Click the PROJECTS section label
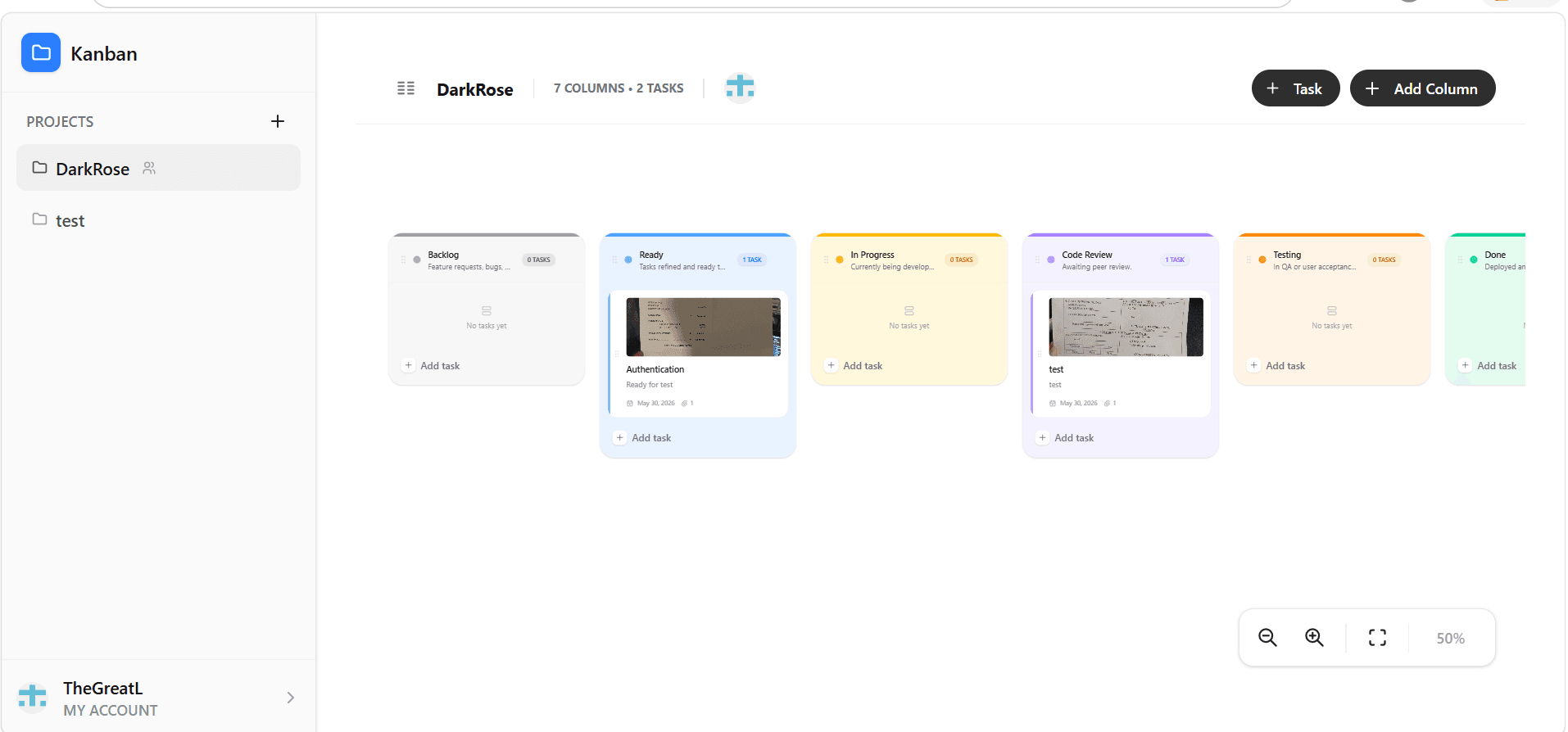This screenshot has width=1568, height=732. 60,121
